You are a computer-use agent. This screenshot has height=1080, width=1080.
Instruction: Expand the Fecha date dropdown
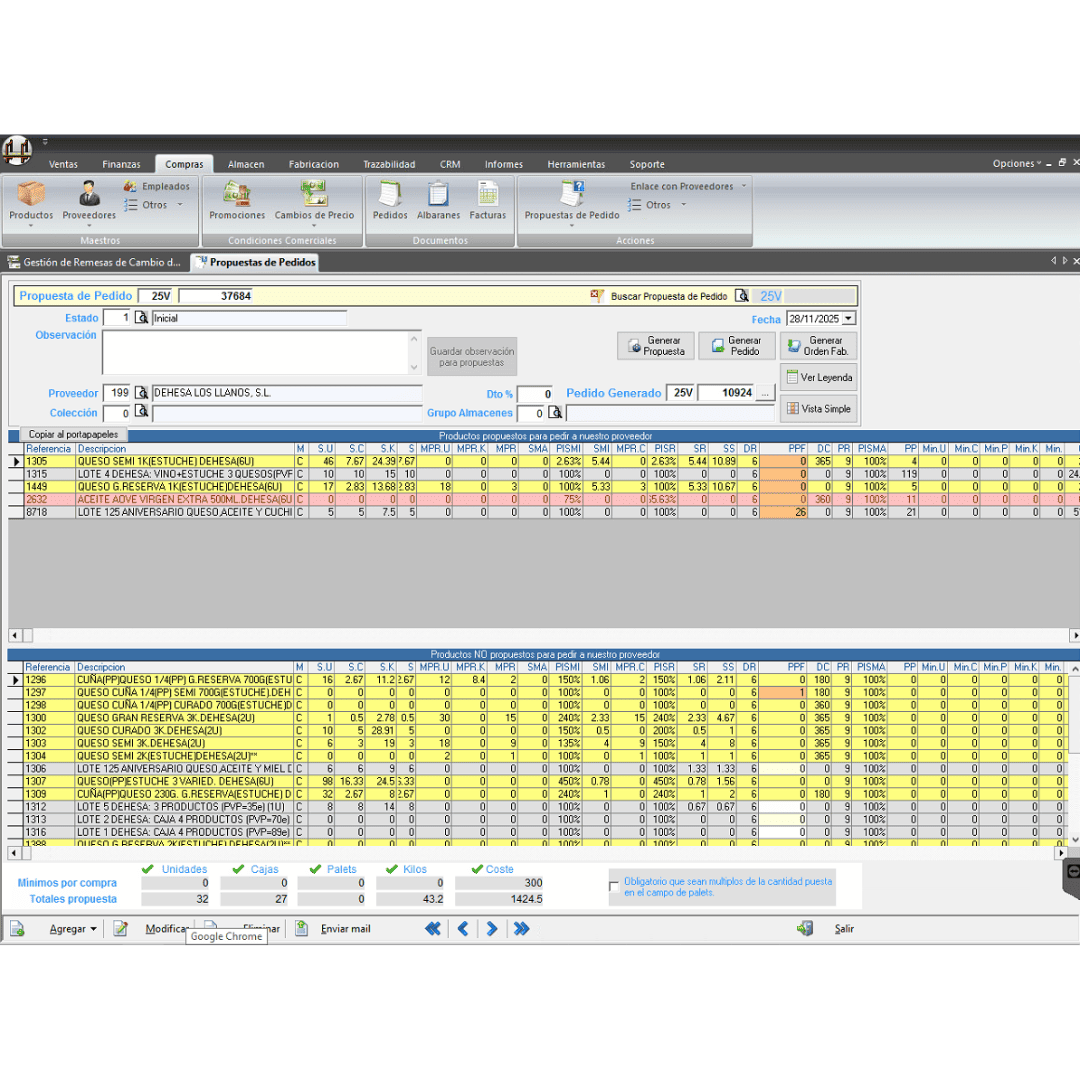coord(849,318)
